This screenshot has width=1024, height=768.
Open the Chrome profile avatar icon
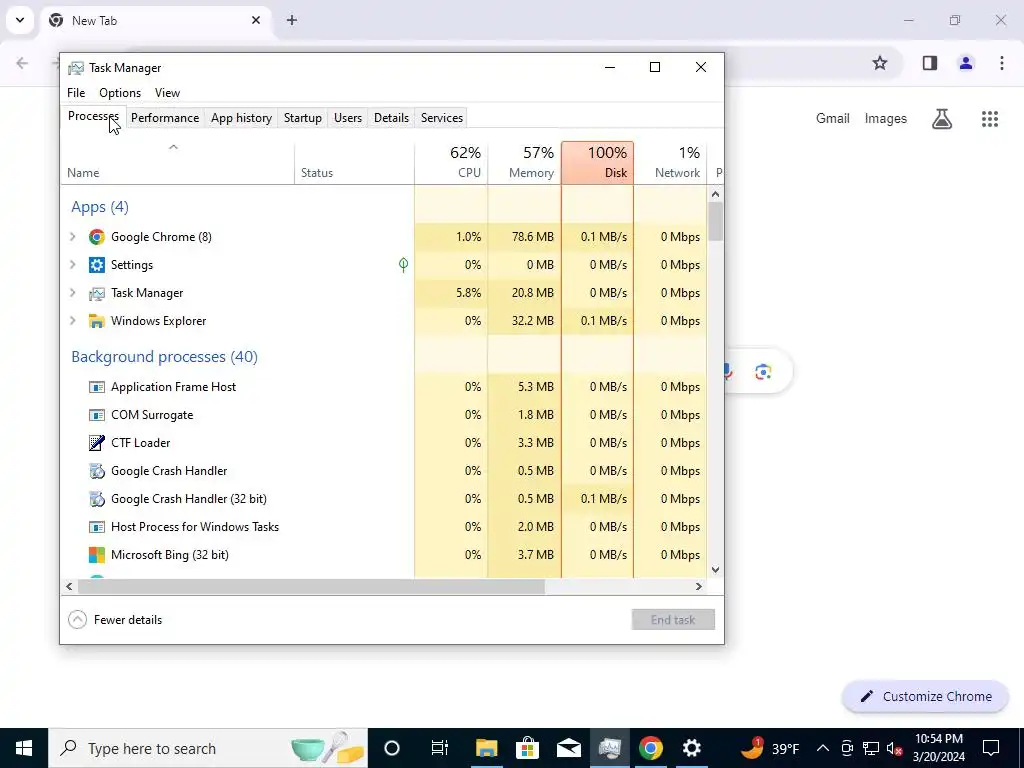(966, 63)
